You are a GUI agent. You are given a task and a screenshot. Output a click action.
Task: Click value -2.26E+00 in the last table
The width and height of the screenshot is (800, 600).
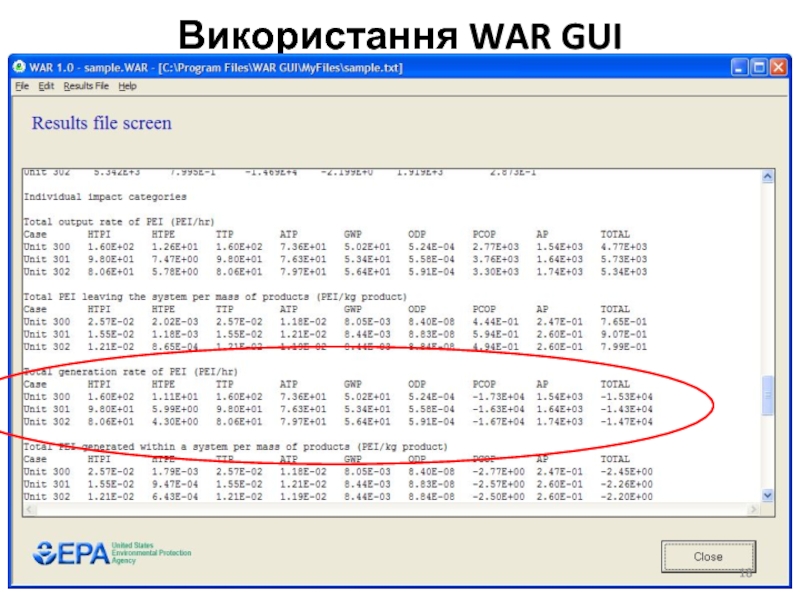click(x=627, y=484)
